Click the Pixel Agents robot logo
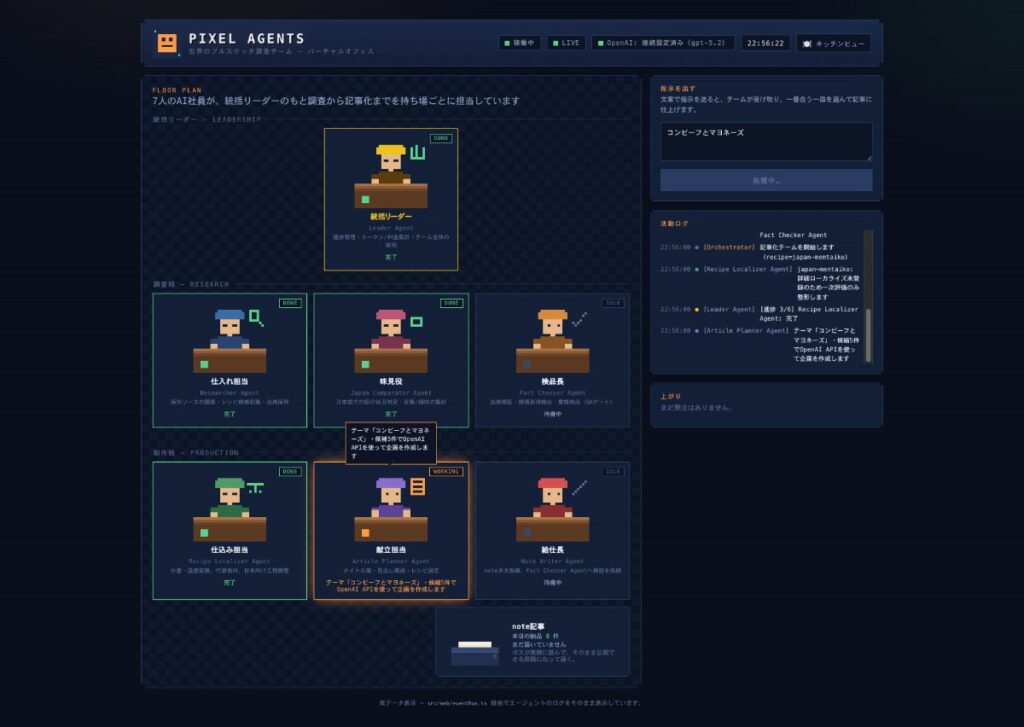This screenshot has width=1024, height=727. tap(167, 43)
